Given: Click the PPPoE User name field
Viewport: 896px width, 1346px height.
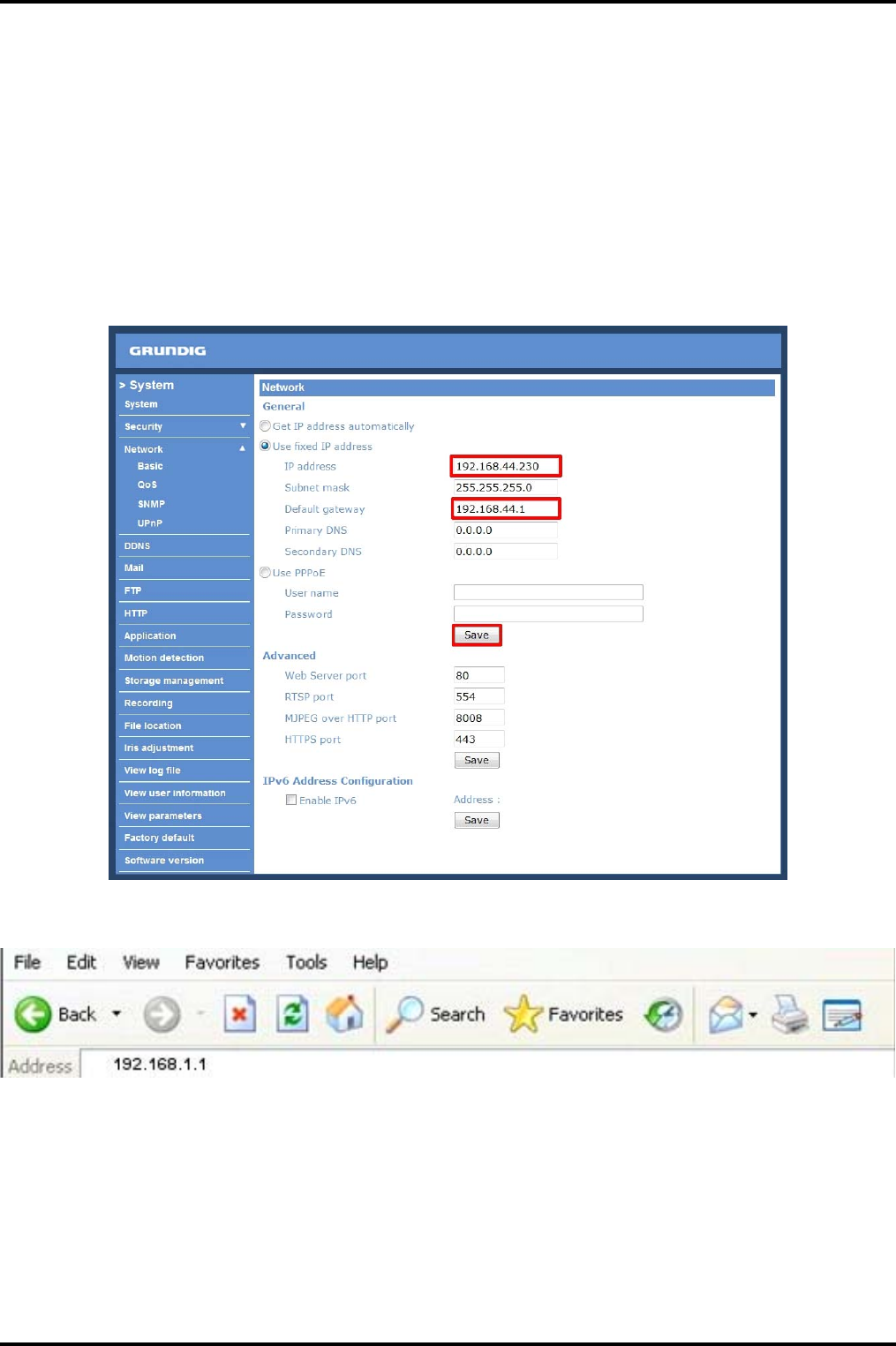Looking at the screenshot, I should [548, 592].
